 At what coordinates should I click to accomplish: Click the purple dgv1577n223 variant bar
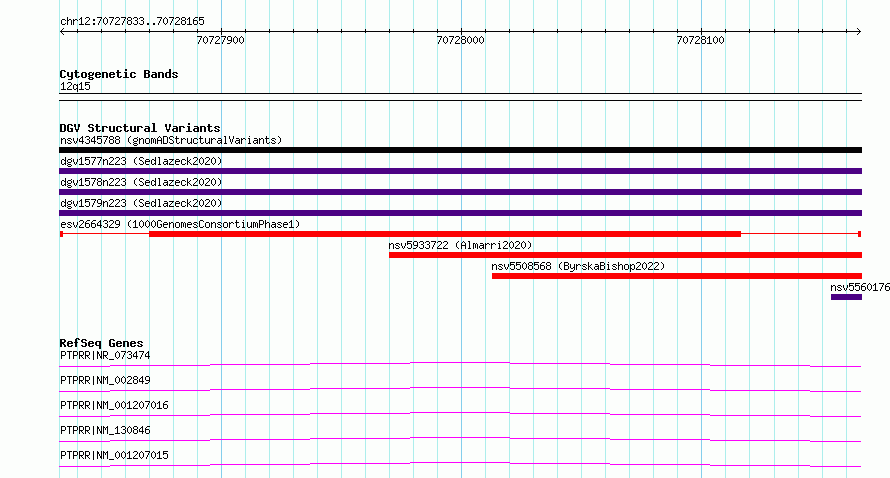[x=460, y=171]
